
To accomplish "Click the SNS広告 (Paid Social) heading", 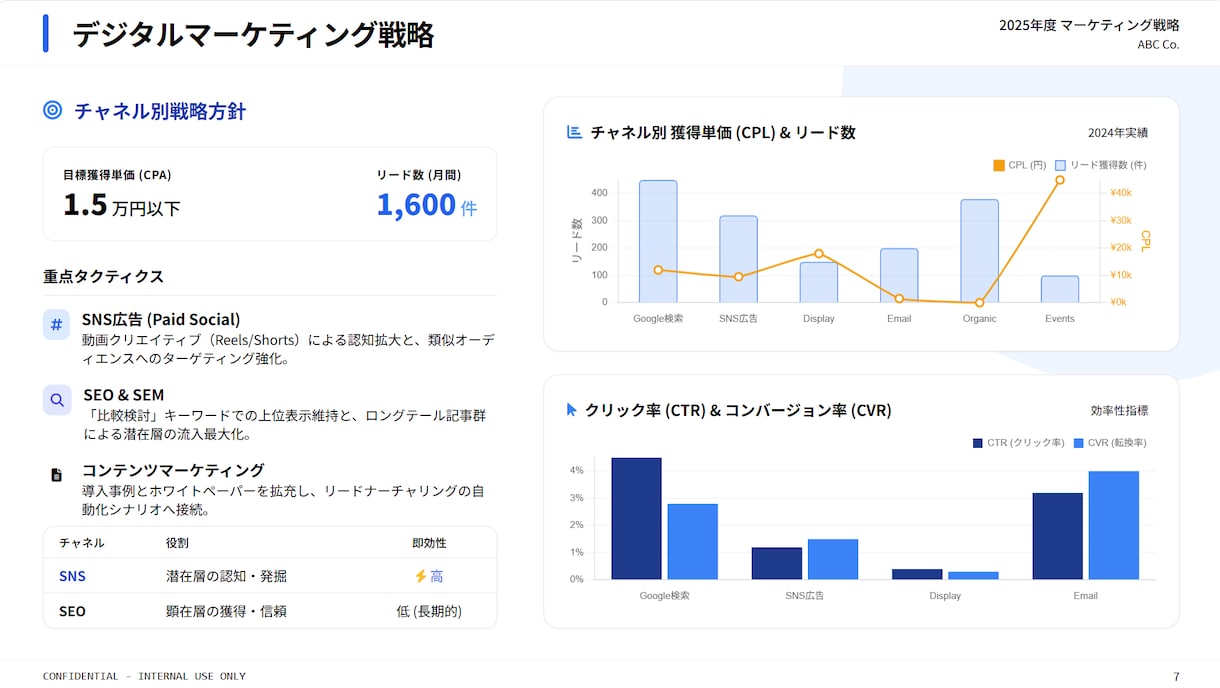I will tap(161, 320).
